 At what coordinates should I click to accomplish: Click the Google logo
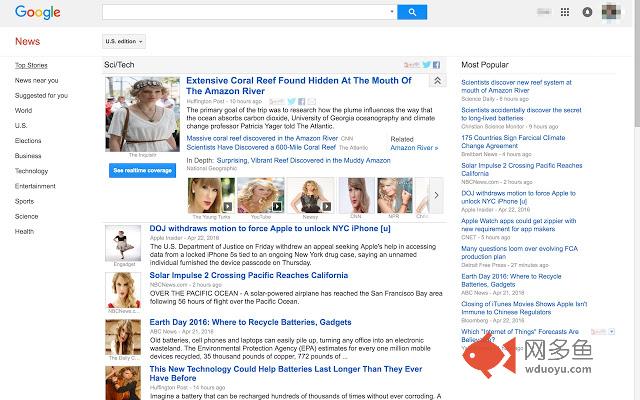[x=38, y=12]
